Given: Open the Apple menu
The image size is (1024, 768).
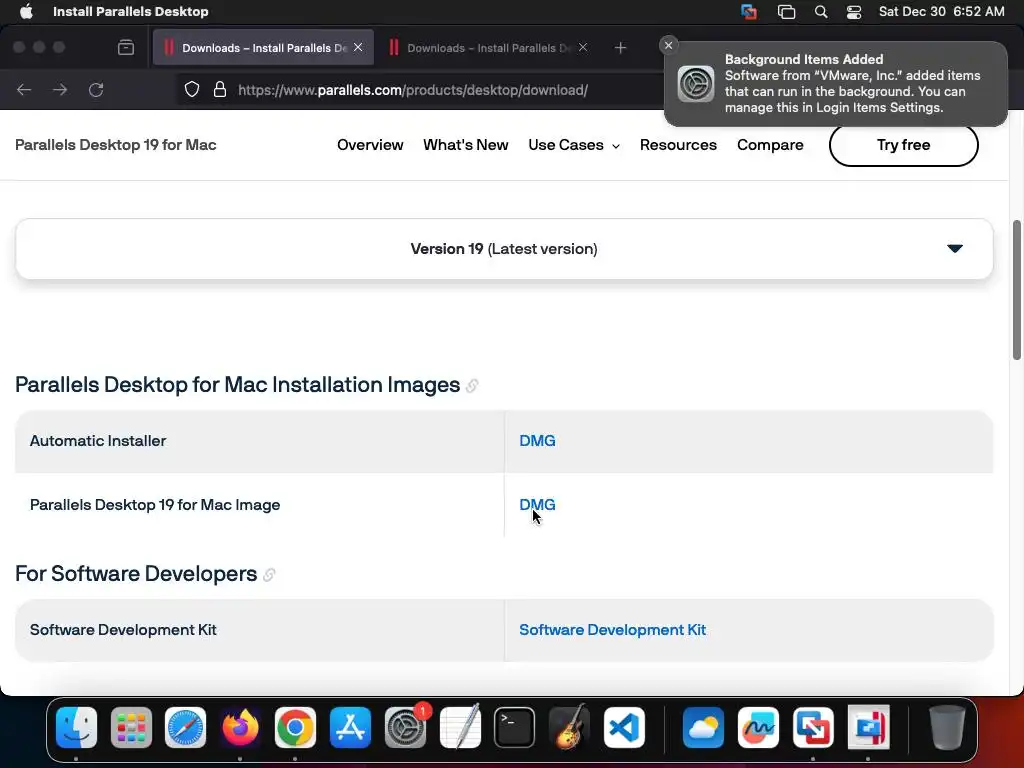Looking at the screenshot, I should pyautogui.click(x=26, y=11).
